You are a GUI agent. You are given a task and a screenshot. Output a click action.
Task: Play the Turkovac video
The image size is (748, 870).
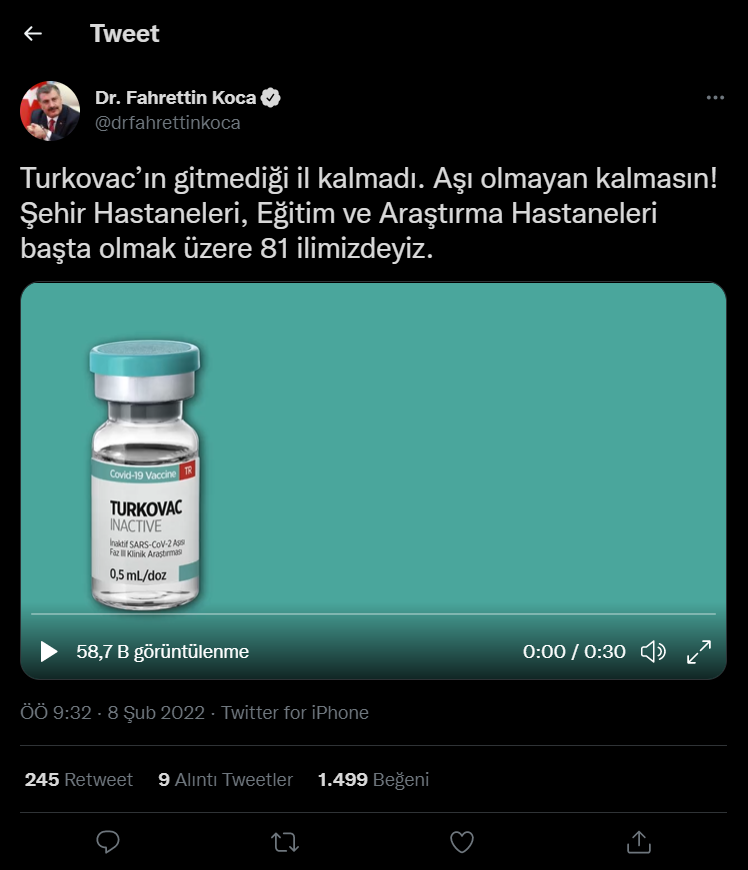(49, 651)
